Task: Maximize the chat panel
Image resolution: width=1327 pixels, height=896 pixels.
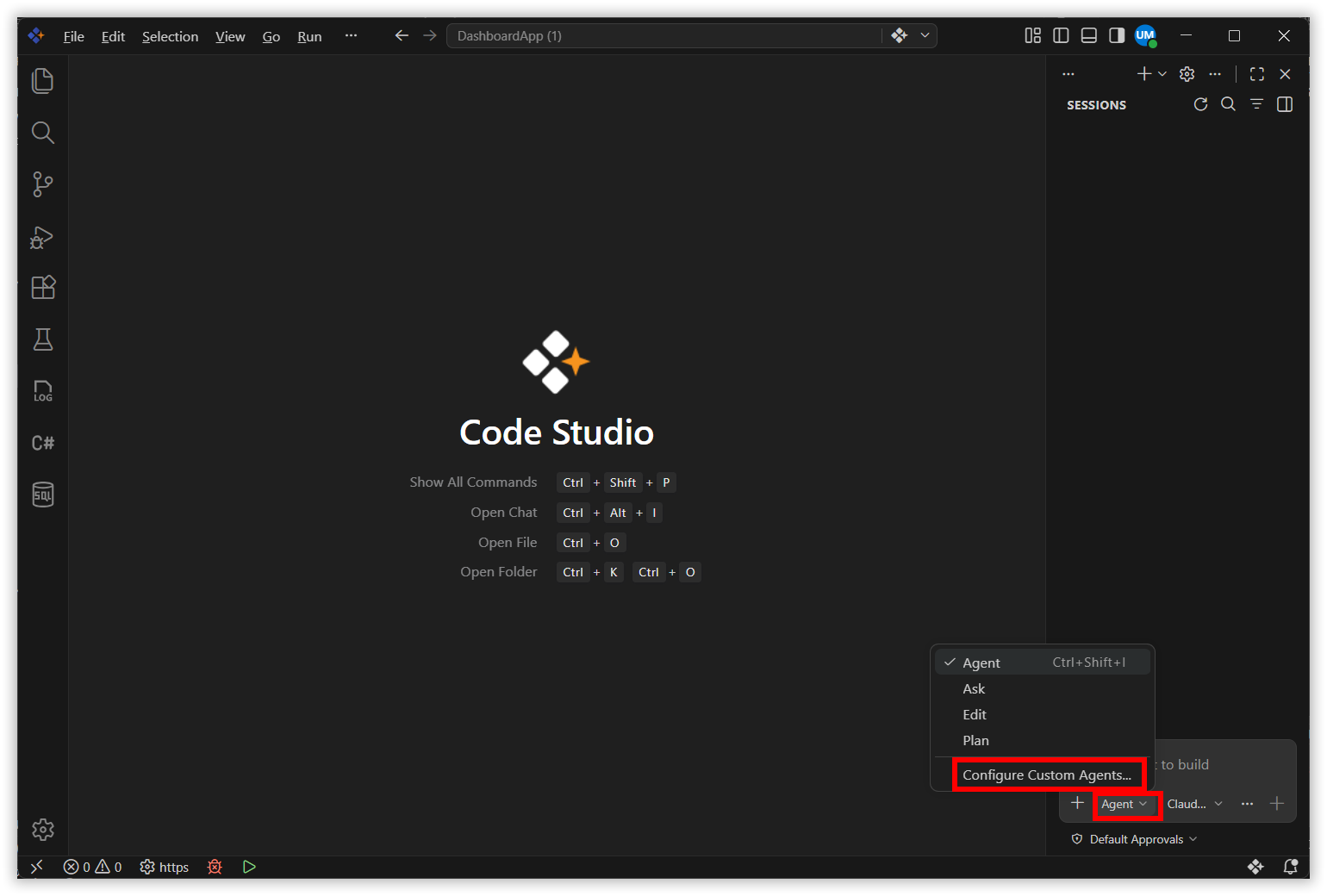Action: click(x=1257, y=74)
